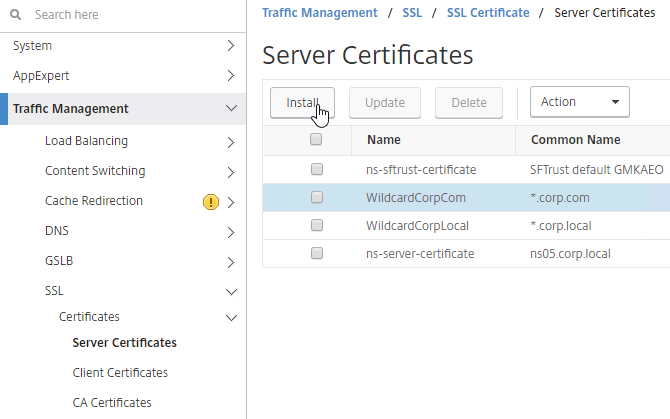
Task: Follow the SSL breadcrumb link
Action: point(412,13)
